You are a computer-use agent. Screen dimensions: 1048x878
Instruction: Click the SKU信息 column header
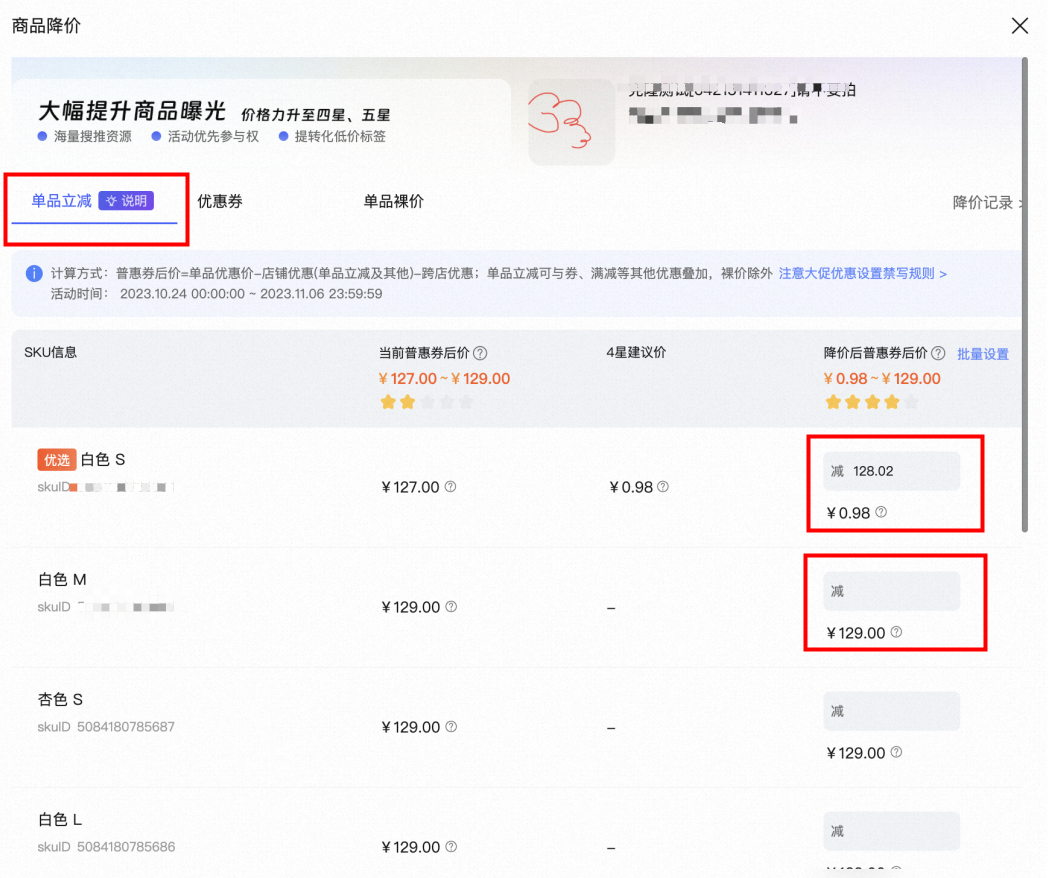tap(50, 352)
